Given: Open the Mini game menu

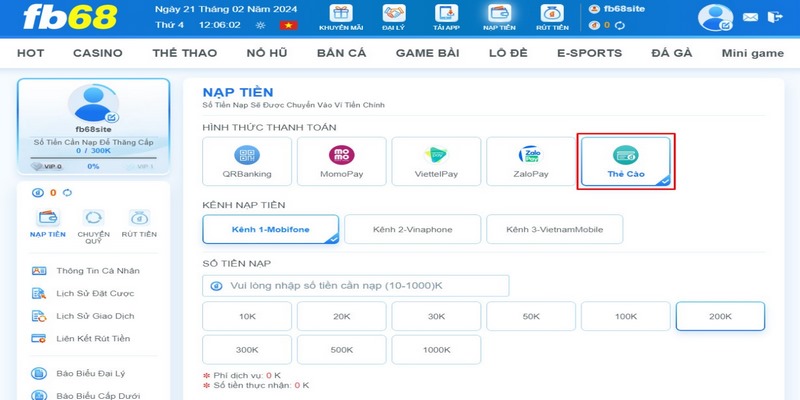Looking at the screenshot, I should (753, 53).
